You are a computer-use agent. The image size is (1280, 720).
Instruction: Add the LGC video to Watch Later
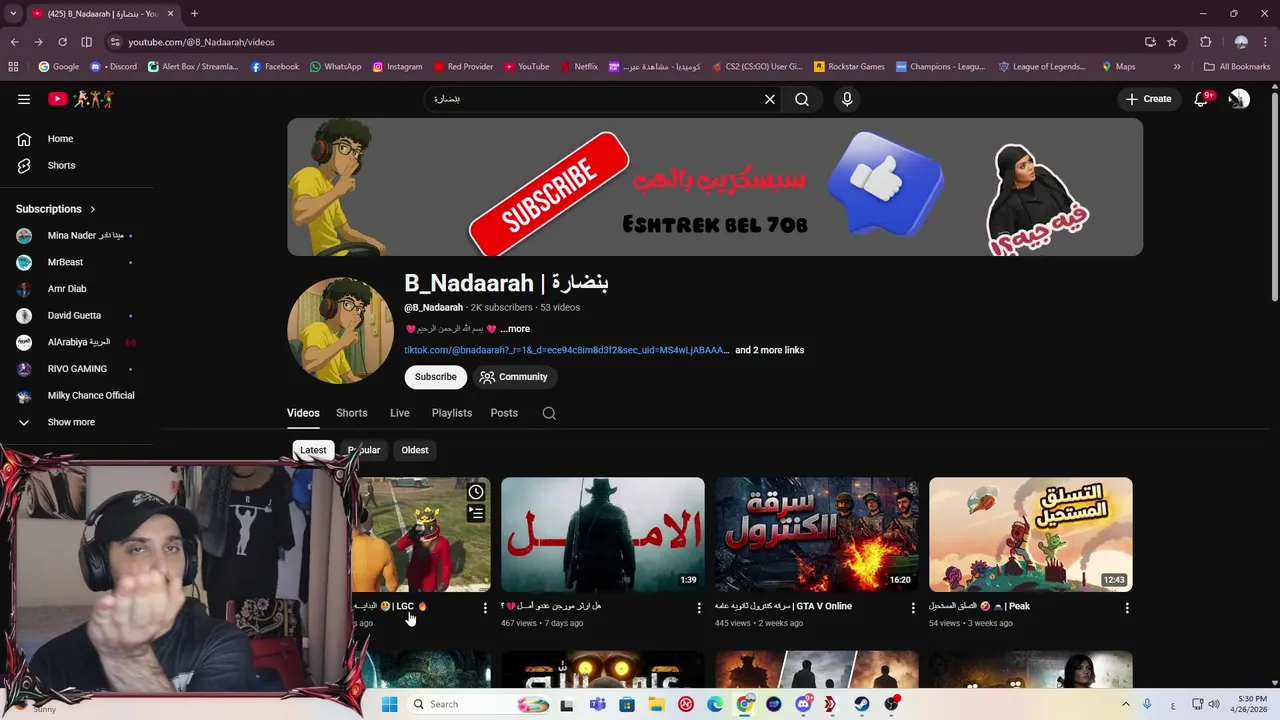point(476,491)
